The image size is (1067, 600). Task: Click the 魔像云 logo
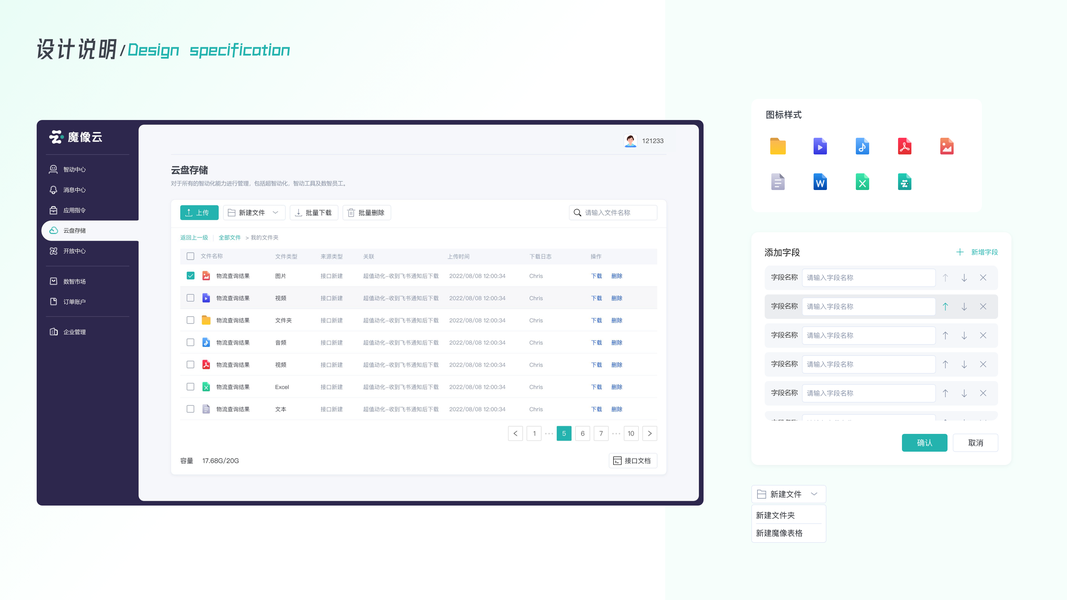click(76, 137)
